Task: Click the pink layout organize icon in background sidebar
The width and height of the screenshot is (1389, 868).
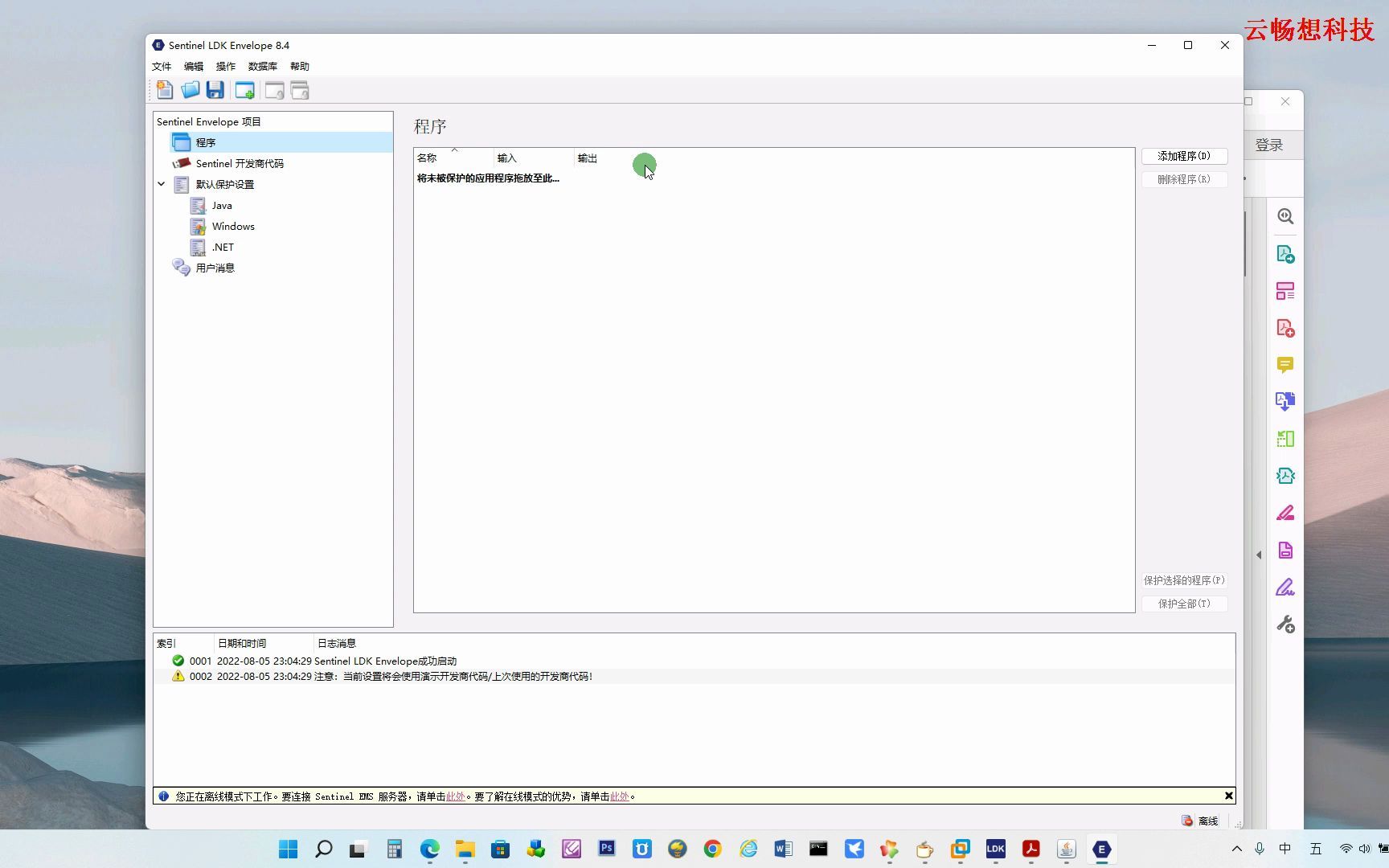Action: tap(1285, 291)
